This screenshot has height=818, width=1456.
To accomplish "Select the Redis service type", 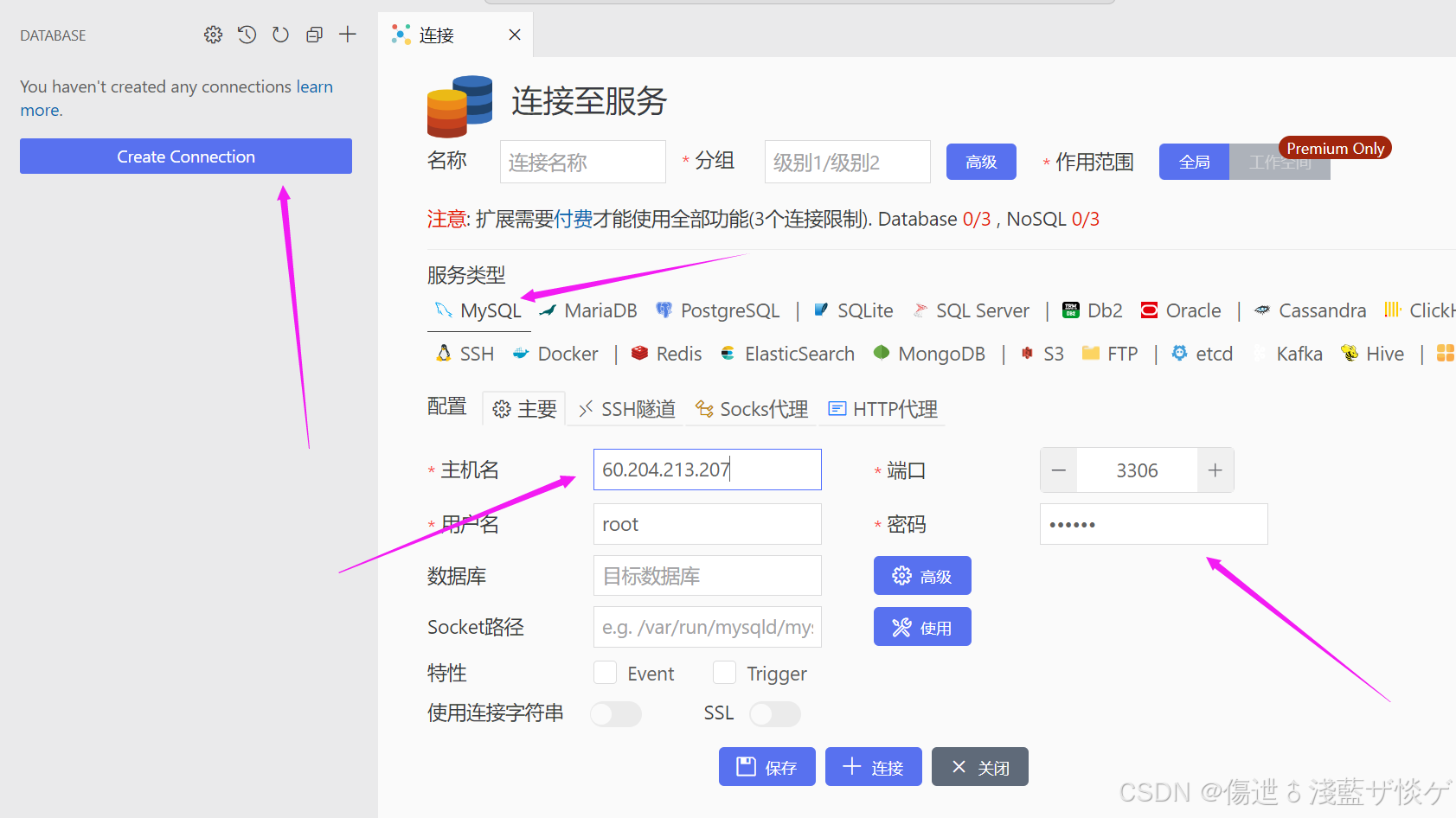I will coord(666,354).
